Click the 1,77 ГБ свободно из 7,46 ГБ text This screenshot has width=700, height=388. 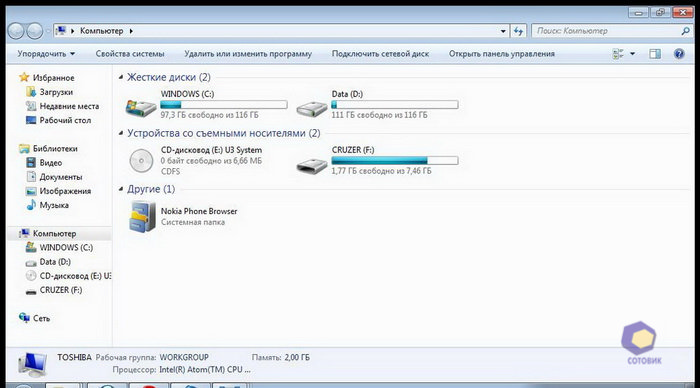[x=381, y=171]
